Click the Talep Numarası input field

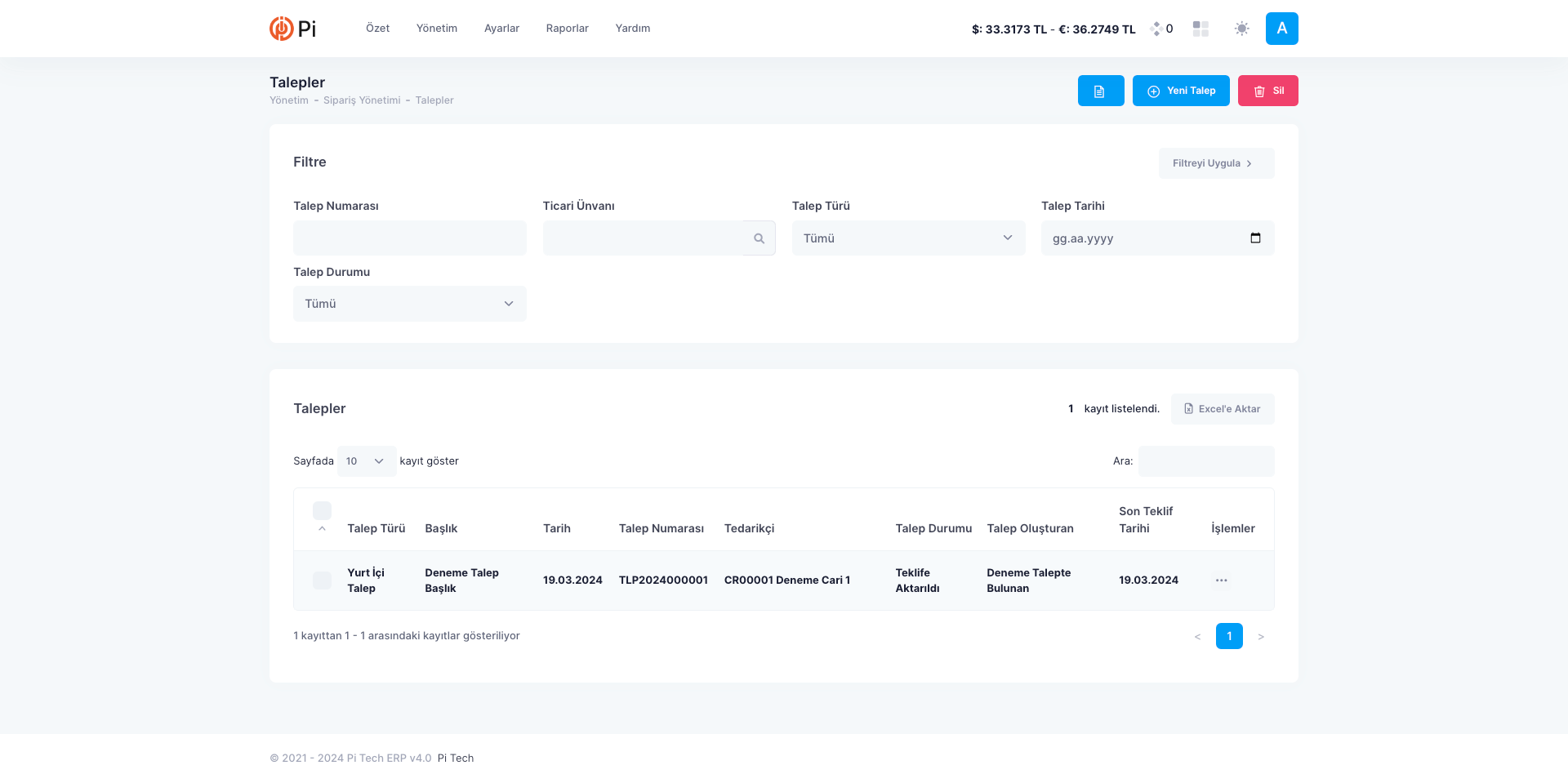pos(409,238)
